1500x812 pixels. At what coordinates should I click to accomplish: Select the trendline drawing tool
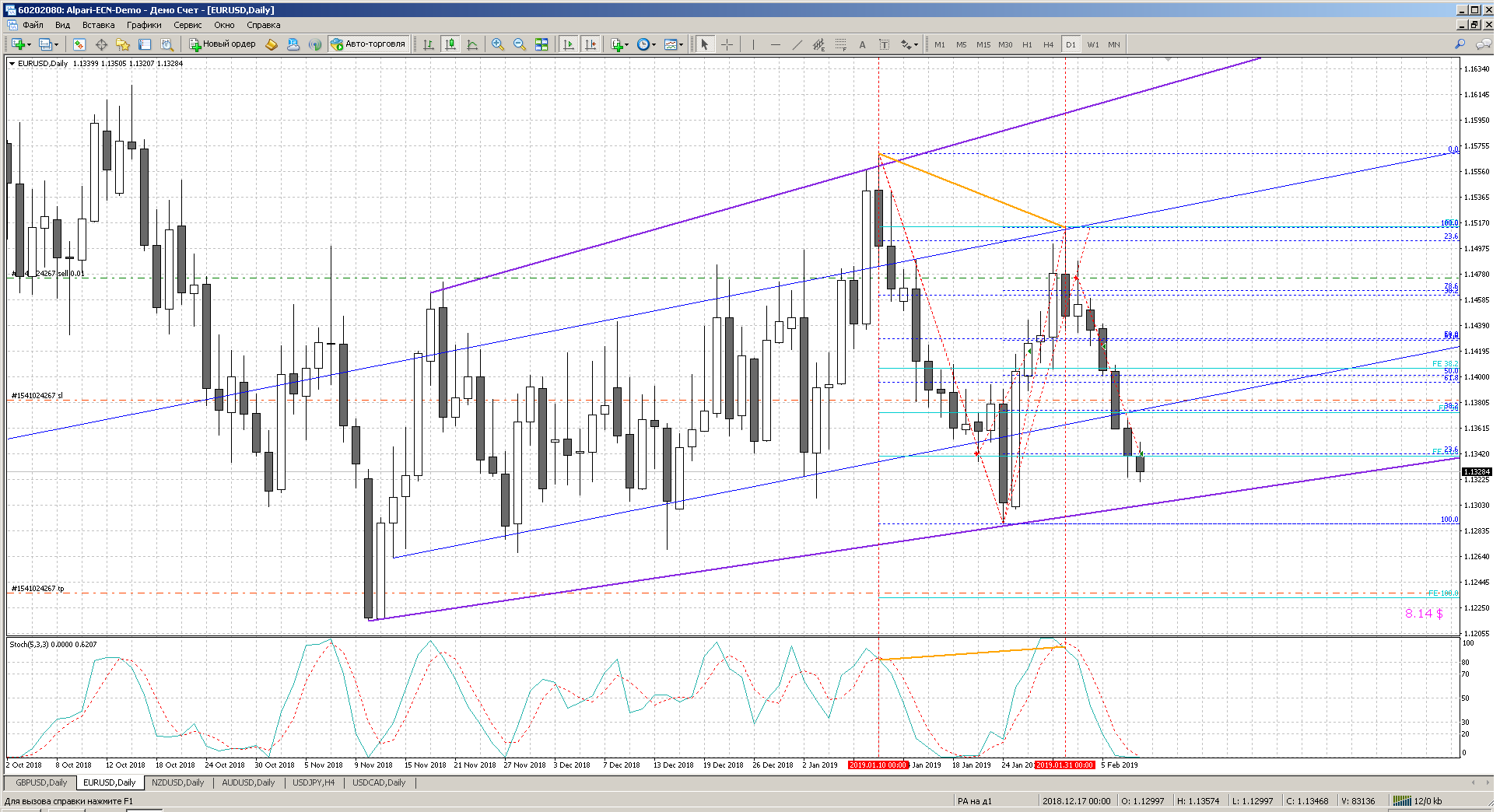click(797, 44)
